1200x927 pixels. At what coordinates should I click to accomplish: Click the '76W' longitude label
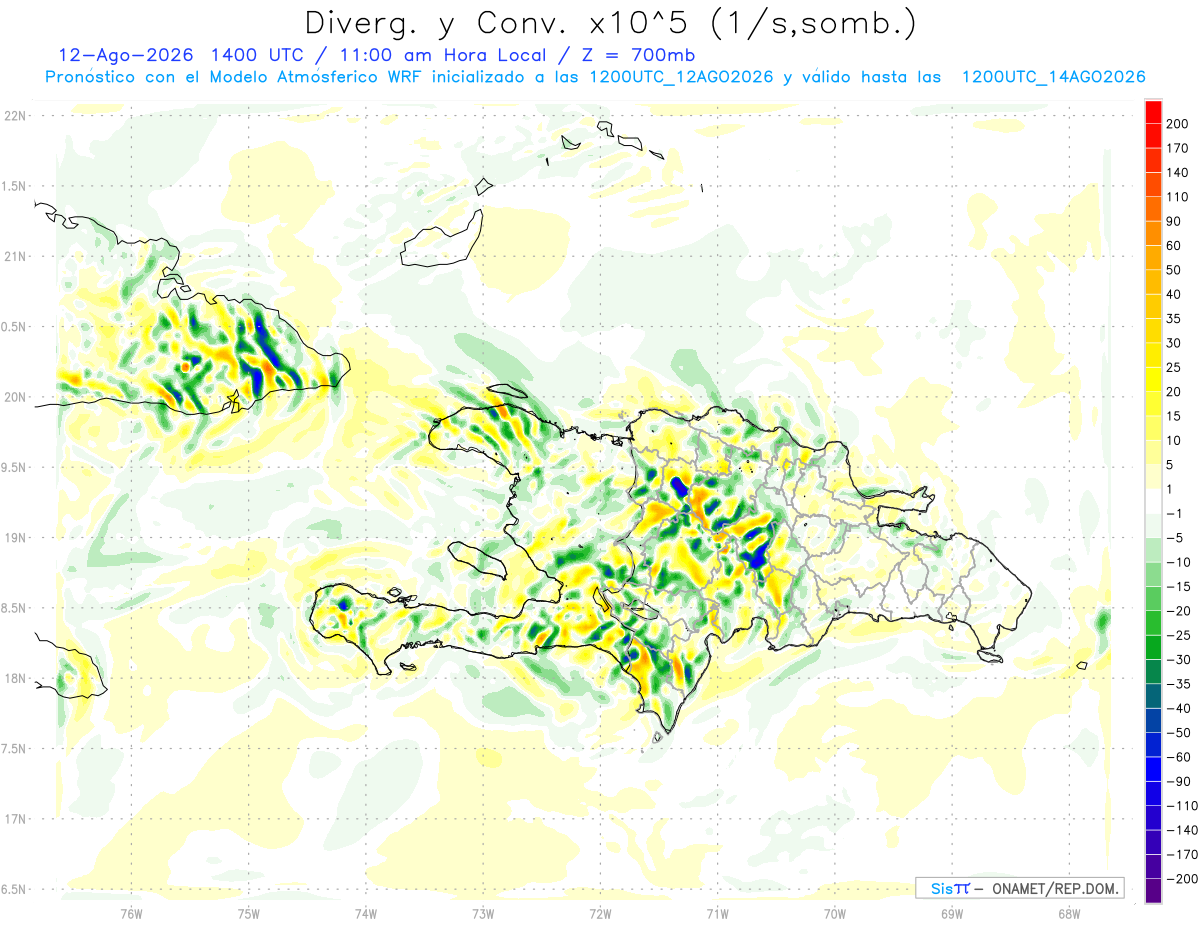(131, 914)
